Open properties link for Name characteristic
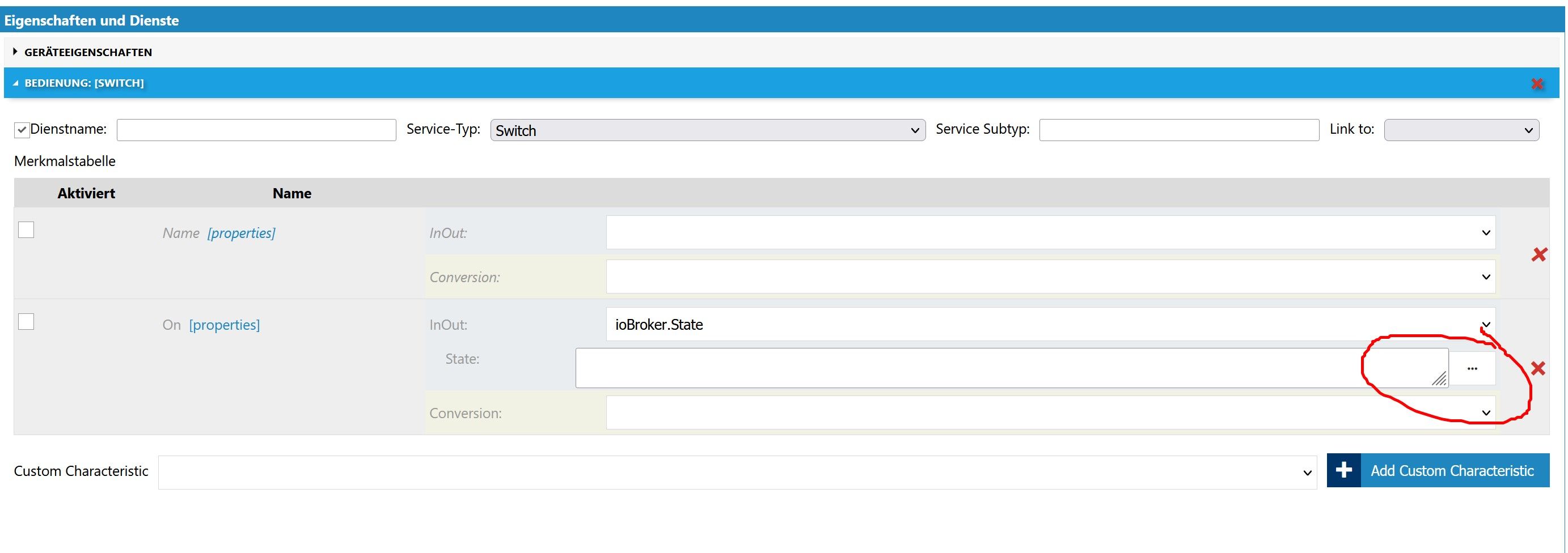This screenshot has width=1568, height=553. (241, 233)
